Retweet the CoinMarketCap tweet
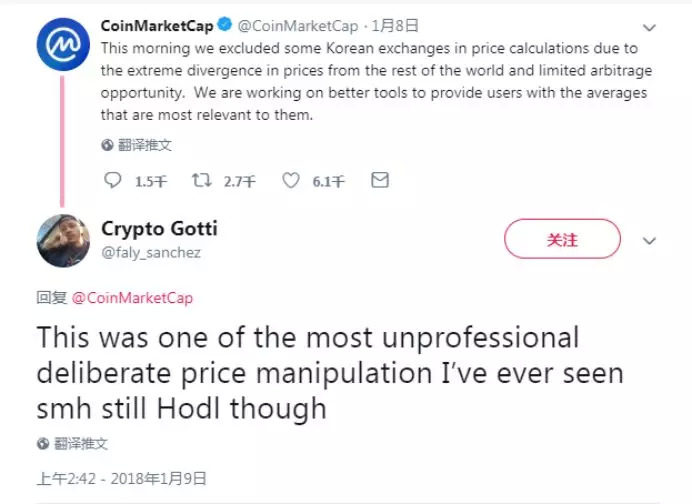 (x=201, y=181)
